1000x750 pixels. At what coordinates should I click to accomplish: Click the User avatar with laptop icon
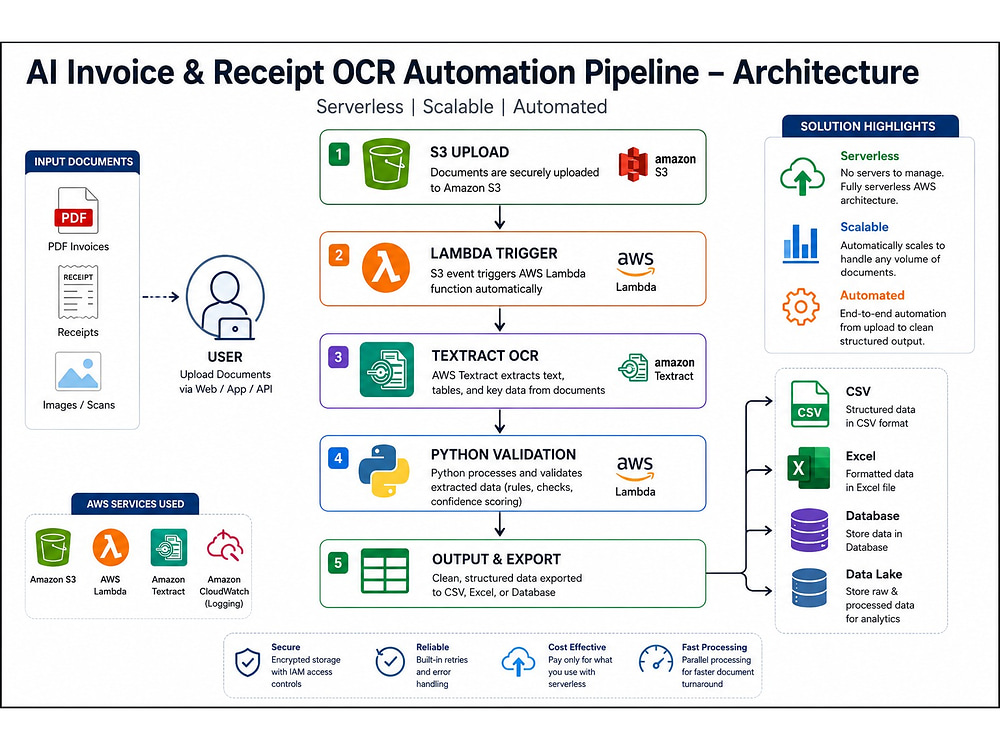point(225,298)
